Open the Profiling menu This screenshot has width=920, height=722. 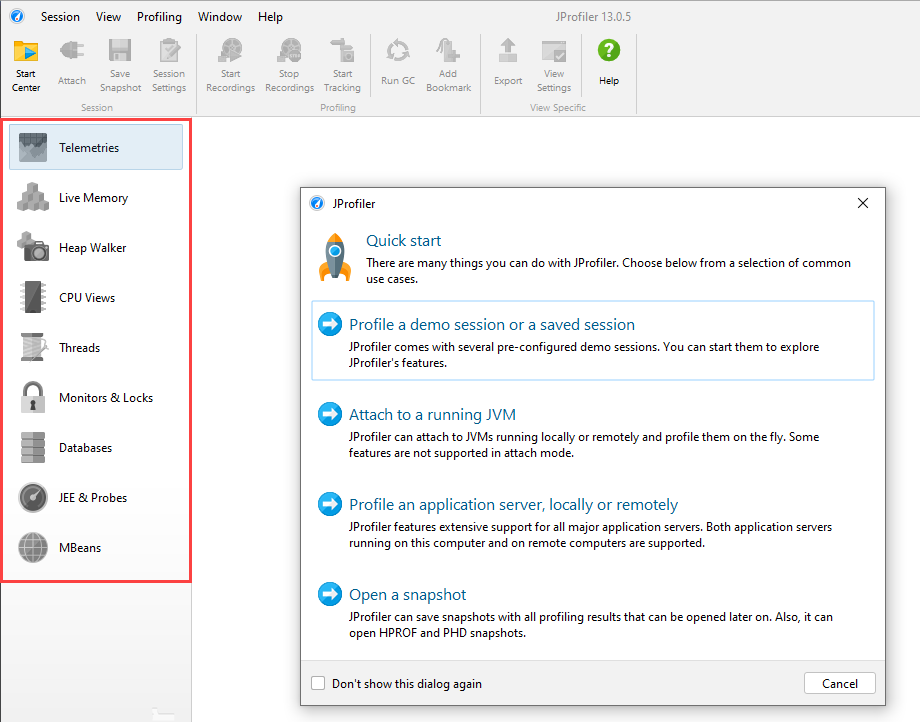point(160,17)
